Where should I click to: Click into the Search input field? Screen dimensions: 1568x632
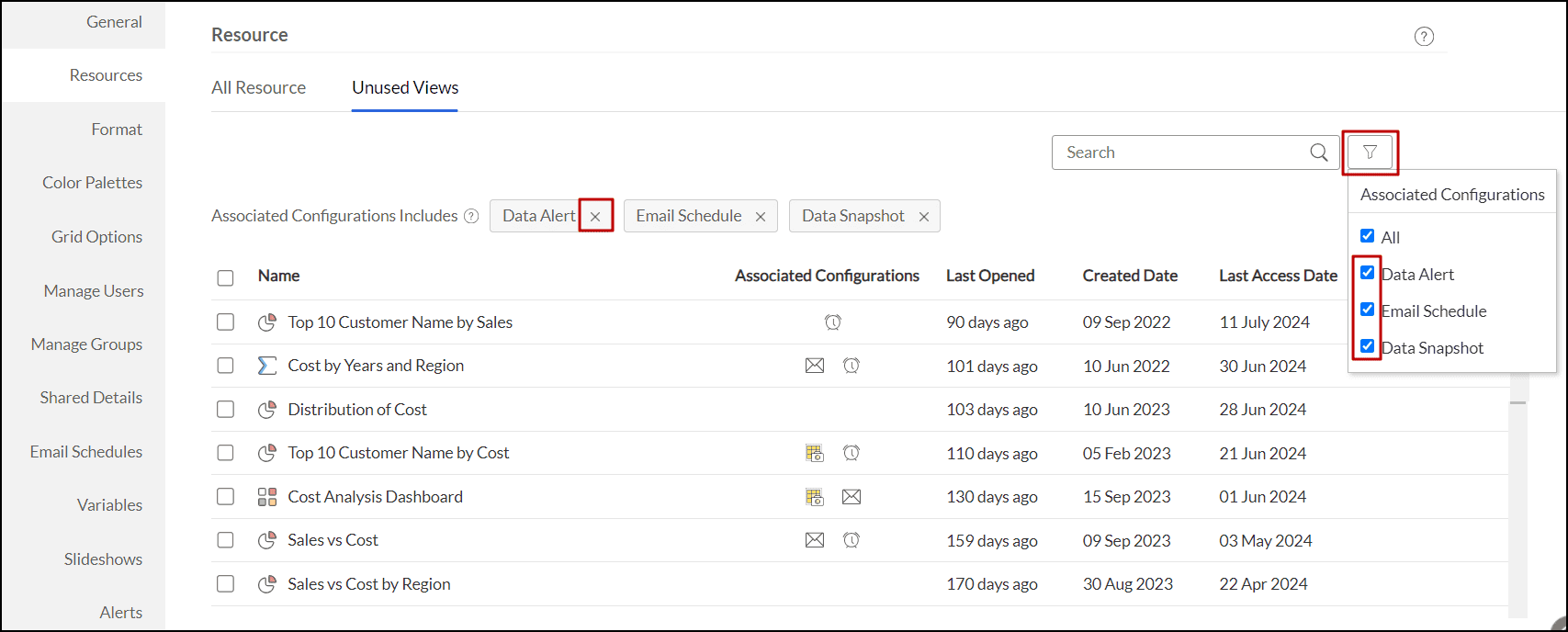1180,152
